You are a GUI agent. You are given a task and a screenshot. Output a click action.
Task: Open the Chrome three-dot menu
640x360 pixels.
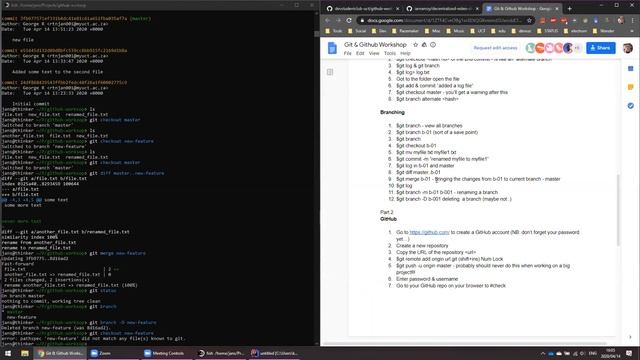pos(633,20)
